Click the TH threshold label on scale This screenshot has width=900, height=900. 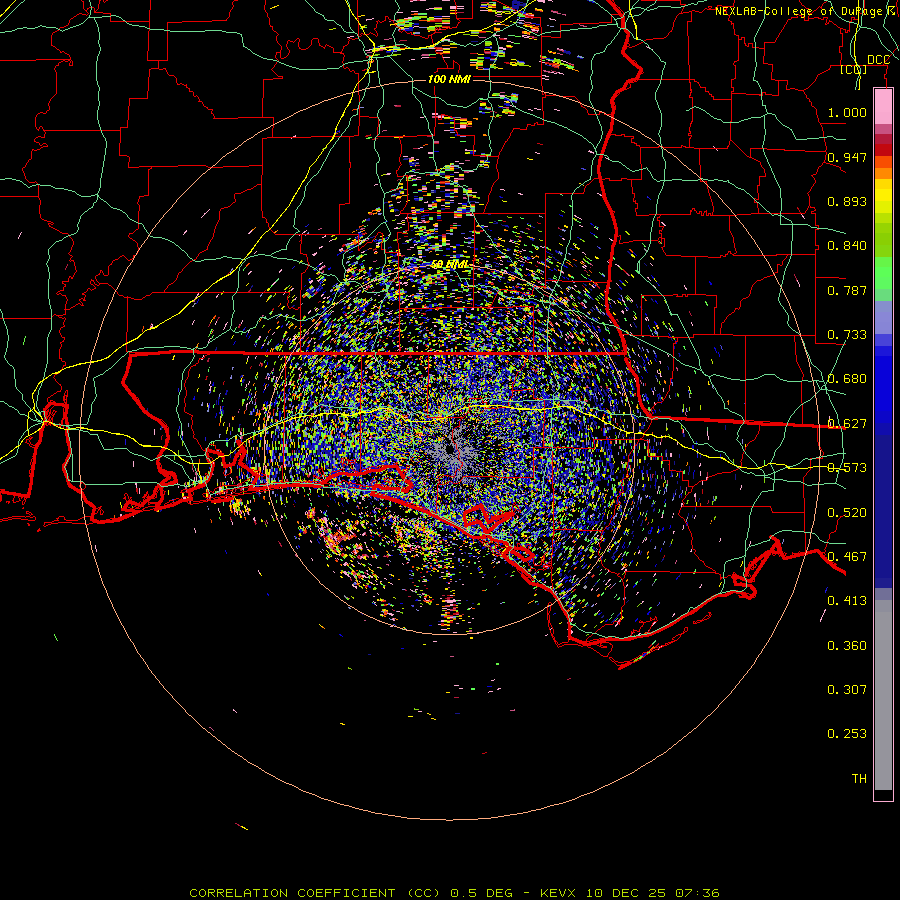tap(859, 778)
